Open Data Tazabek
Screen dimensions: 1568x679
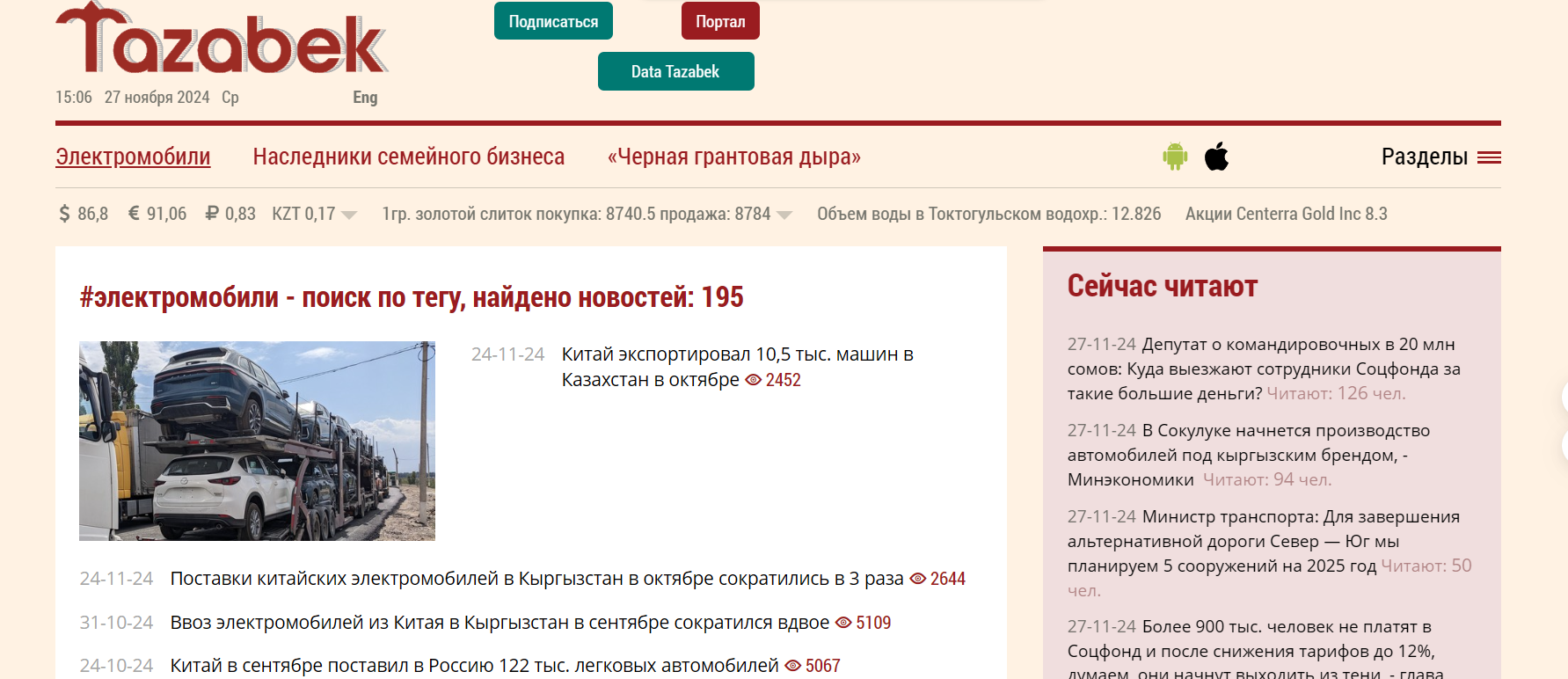tap(675, 71)
